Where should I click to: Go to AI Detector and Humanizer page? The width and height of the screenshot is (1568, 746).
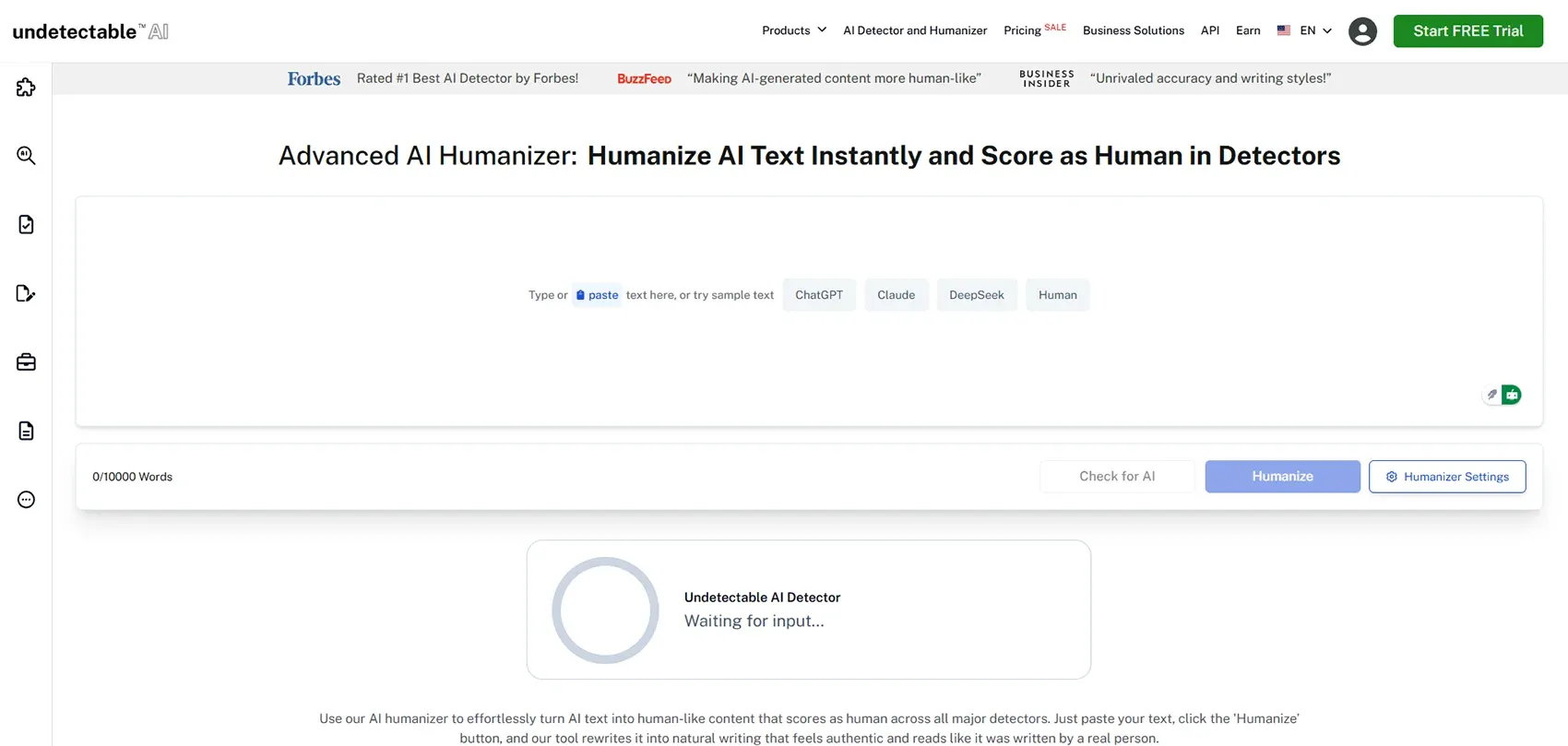pos(914,30)
